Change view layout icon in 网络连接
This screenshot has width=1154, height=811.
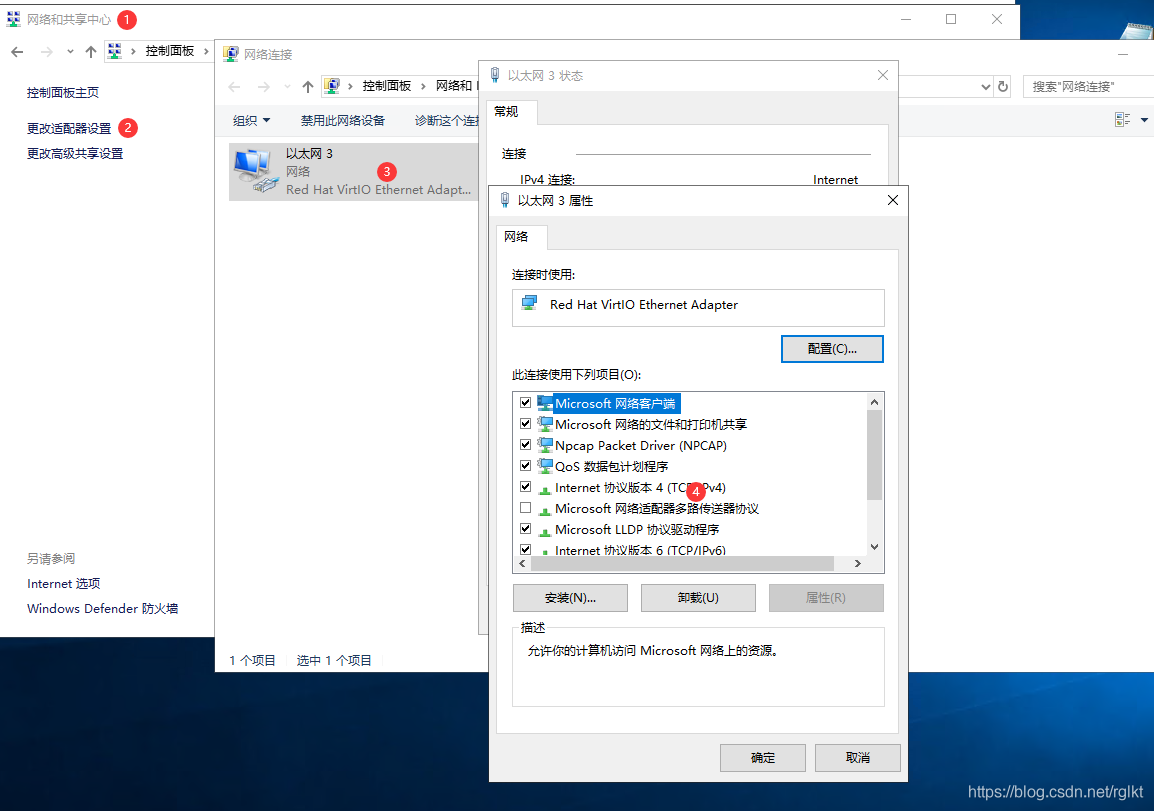pos(1122,119)
